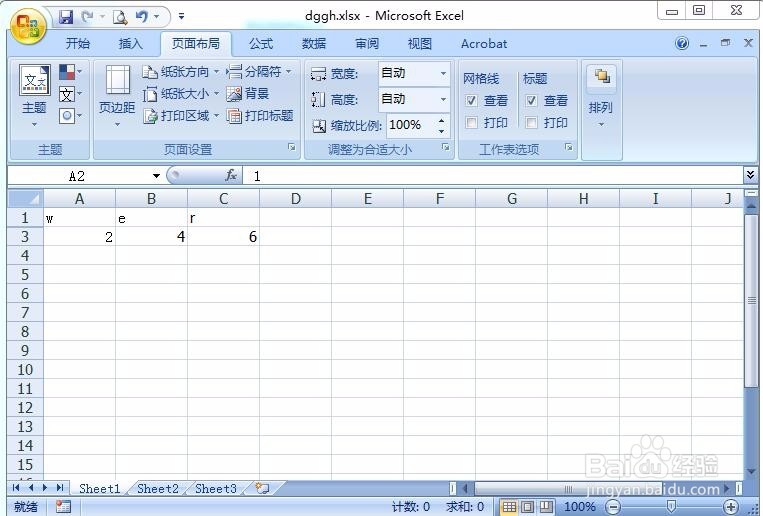763x516 pixels.
Task: Open theme Colors options
Action: [71, 72]
